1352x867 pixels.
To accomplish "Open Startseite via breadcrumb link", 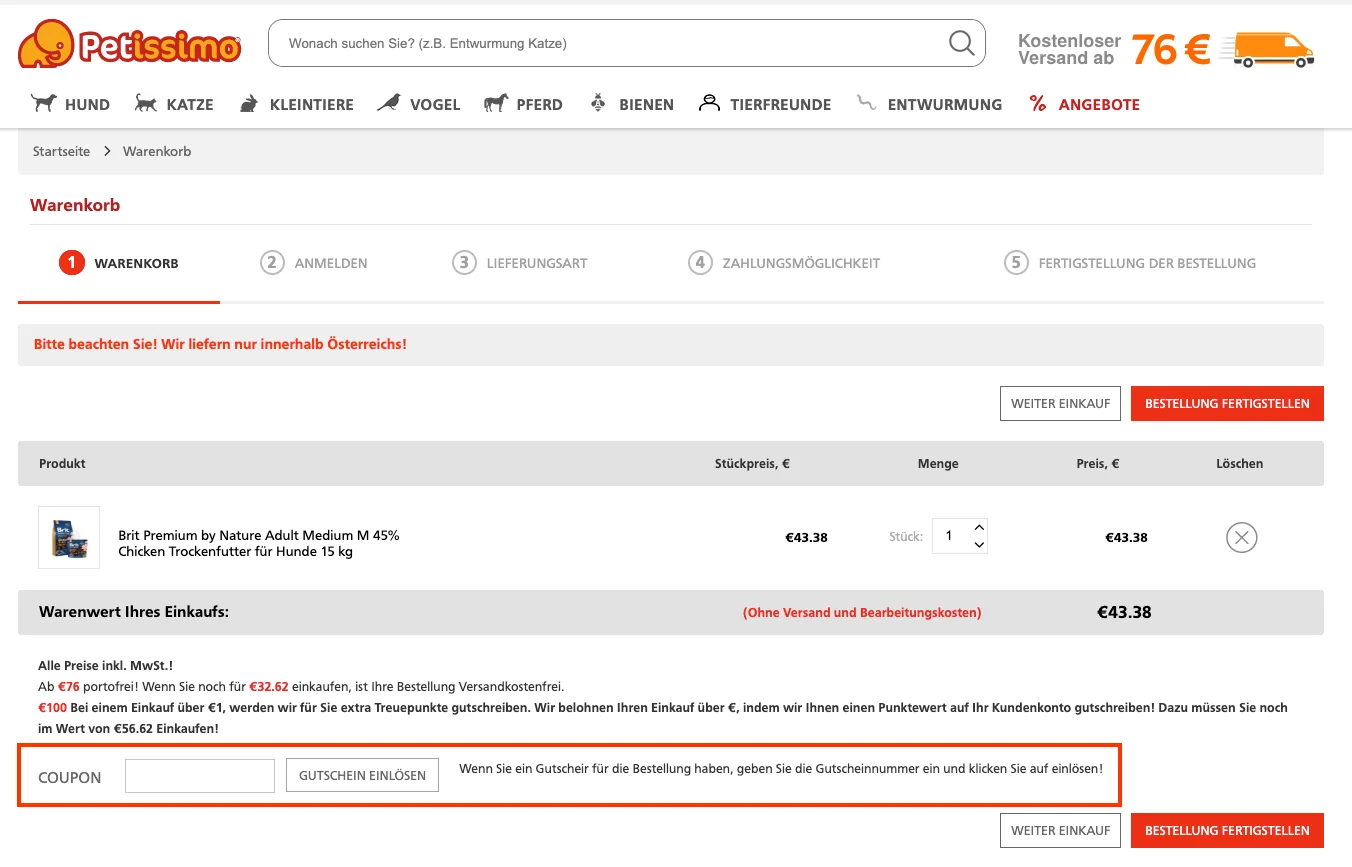I will 61,151.
